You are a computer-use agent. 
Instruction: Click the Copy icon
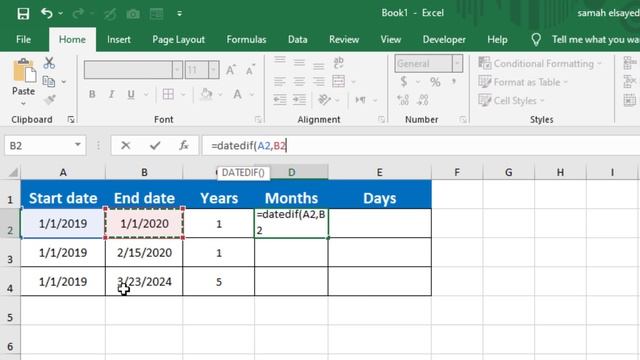click(x=49, y=82)
